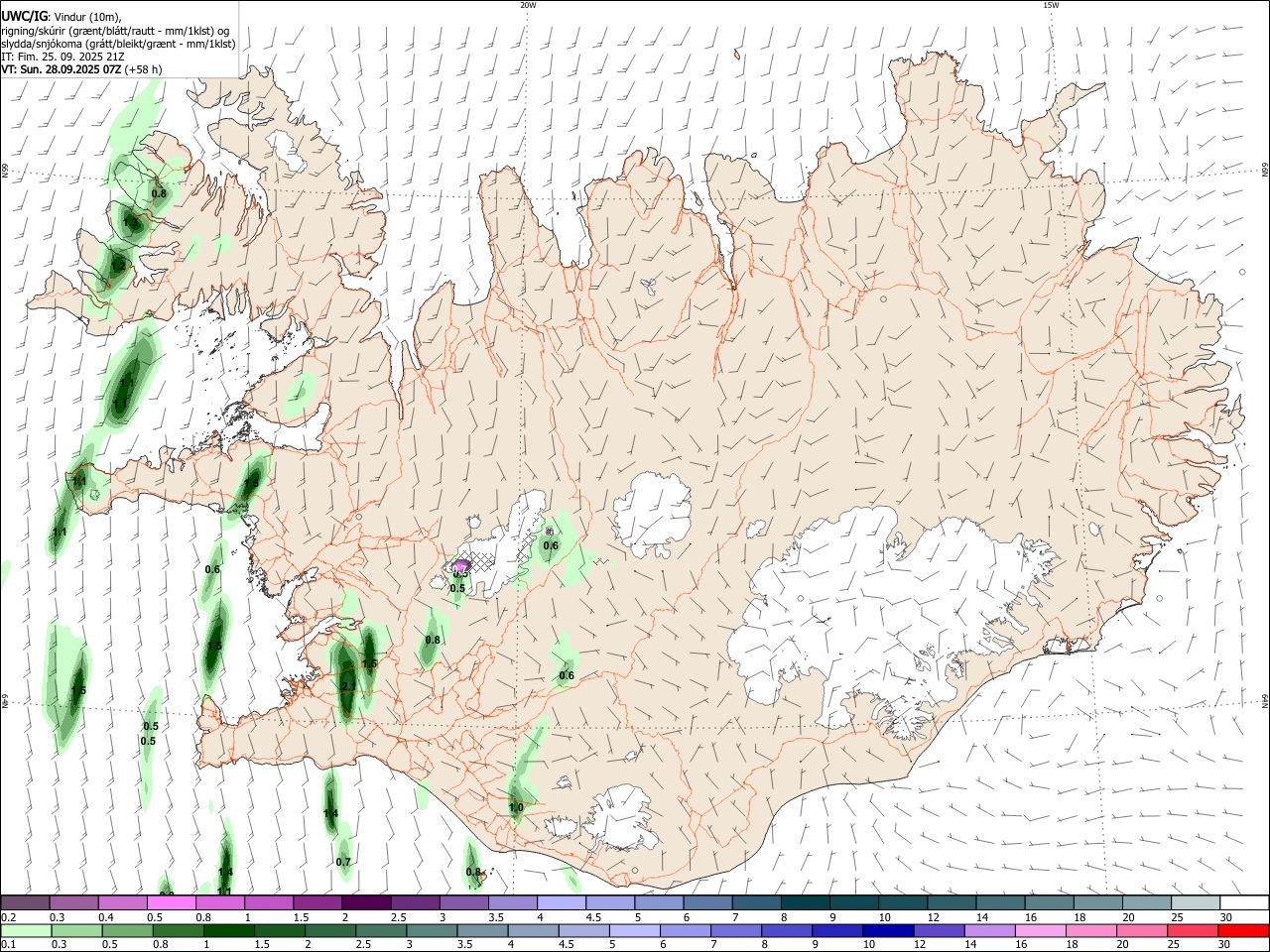Pick snow scale swatch between 1.5 and 2
The width and height of the screenshot is (1270, 952).
(x=317, y=902)
